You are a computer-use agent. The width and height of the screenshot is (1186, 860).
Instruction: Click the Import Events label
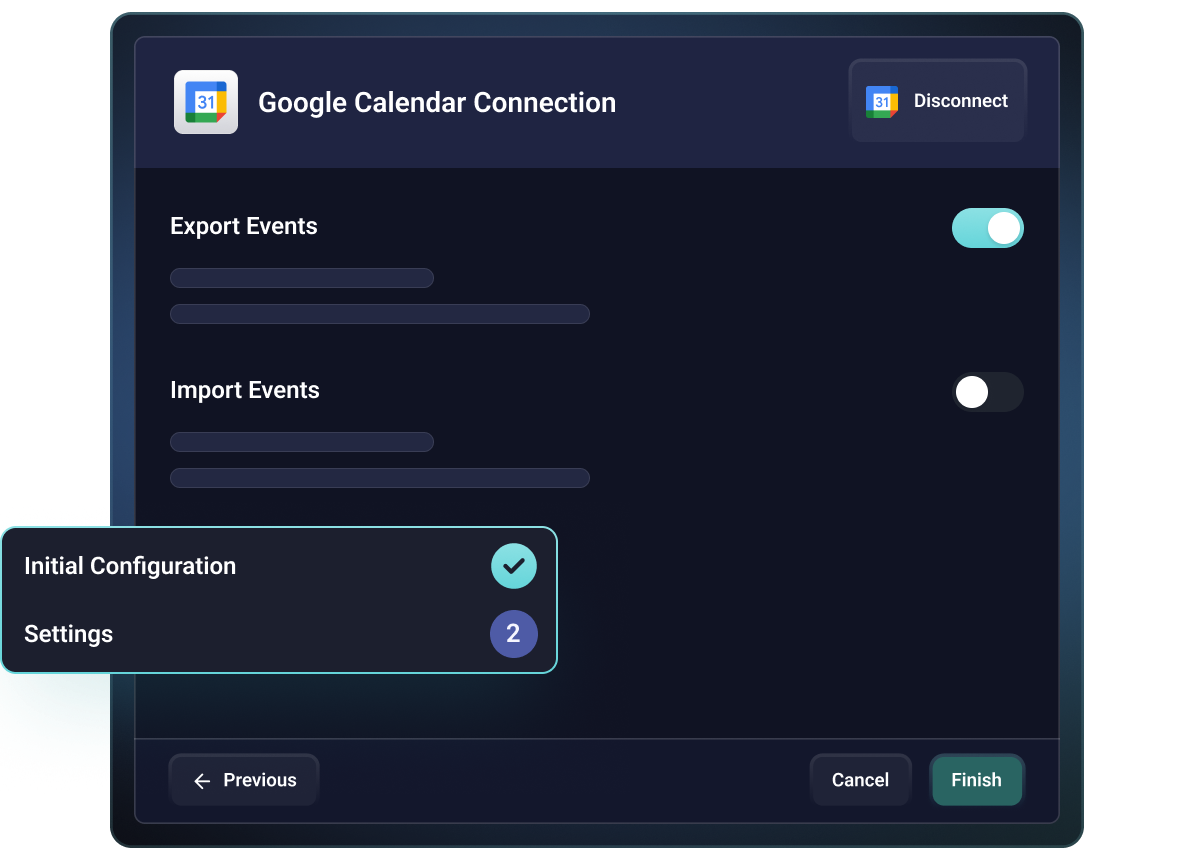coord(245,390)
